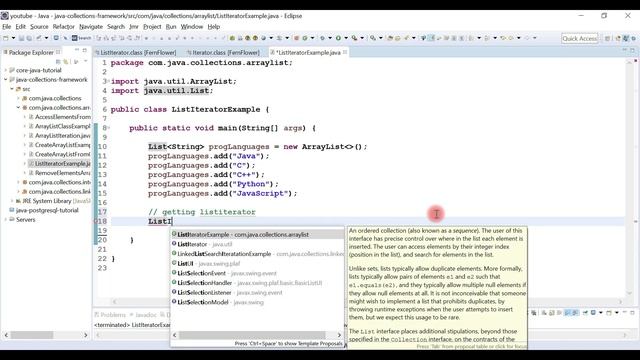Screen dimensions: 640x360
Task: Open the Window menu
Action: coord(192,27)
